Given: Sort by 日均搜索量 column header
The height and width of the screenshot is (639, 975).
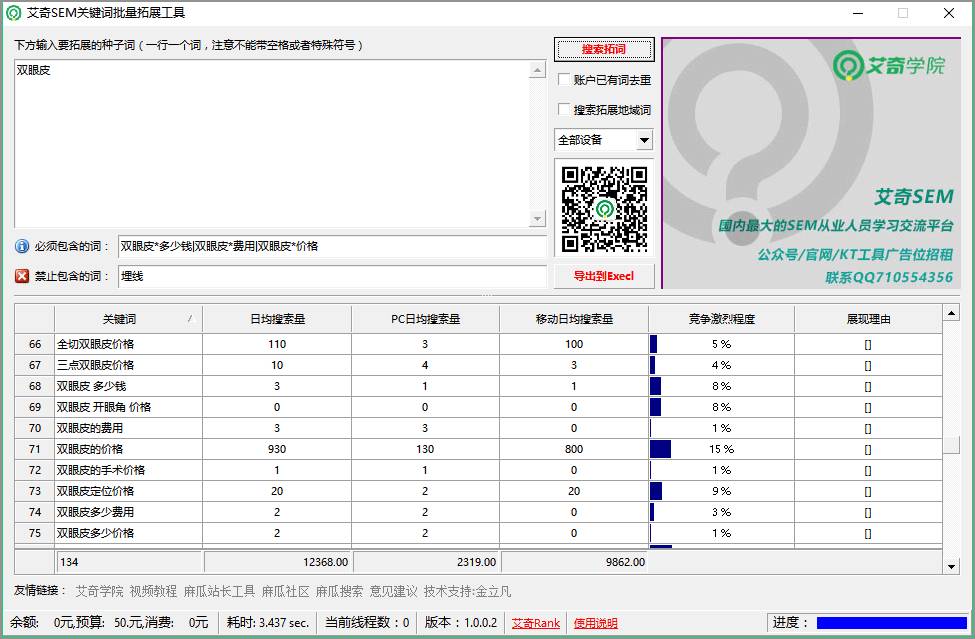Looking at the screenshot, I should (x=277, y=319).
